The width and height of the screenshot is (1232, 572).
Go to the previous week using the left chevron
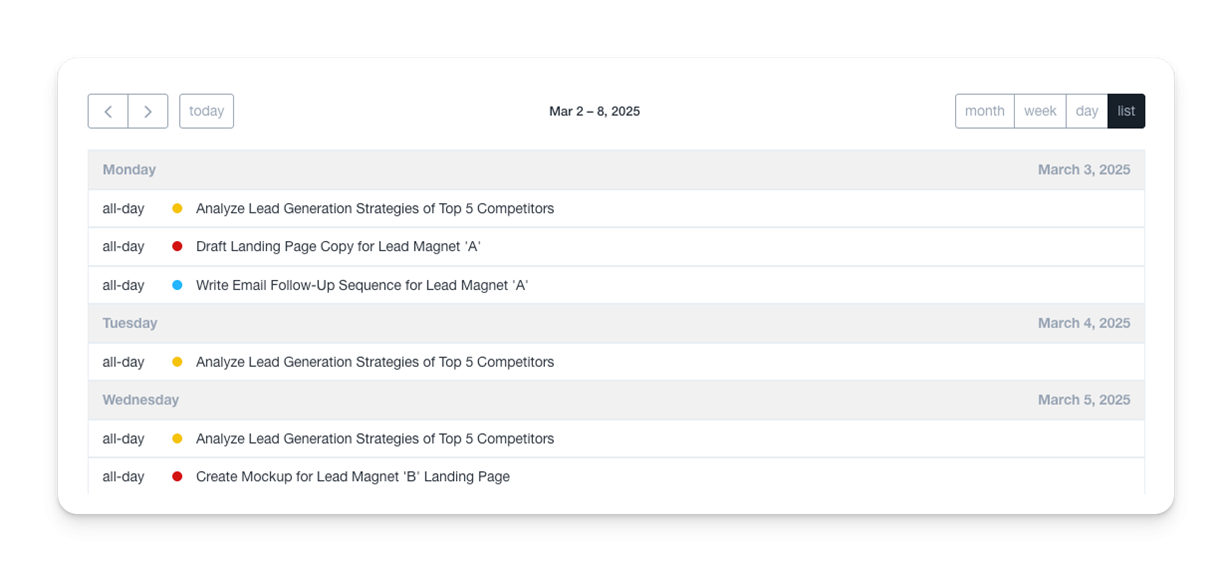click(x=108, y=111)
